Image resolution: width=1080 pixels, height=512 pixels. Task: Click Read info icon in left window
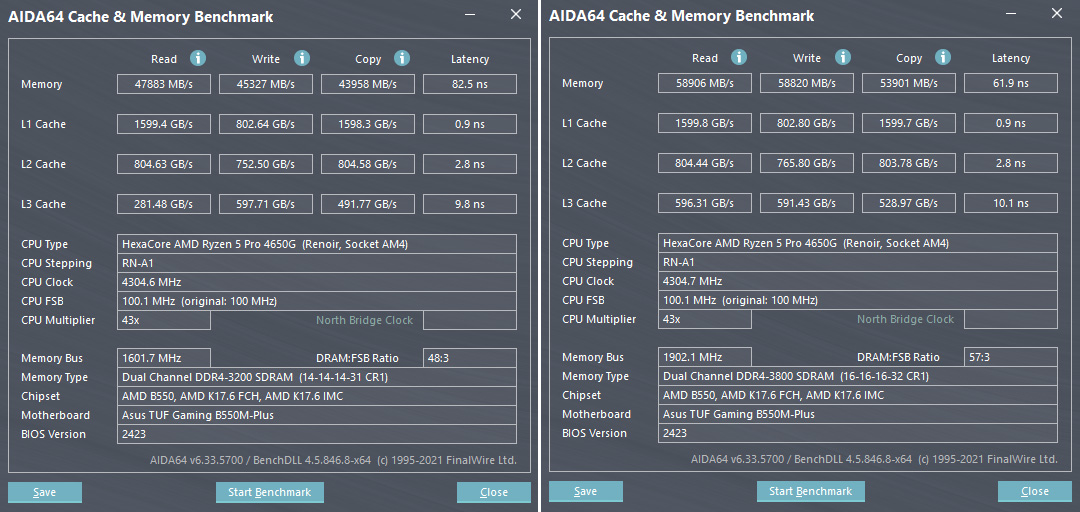[x=198, y=58]
